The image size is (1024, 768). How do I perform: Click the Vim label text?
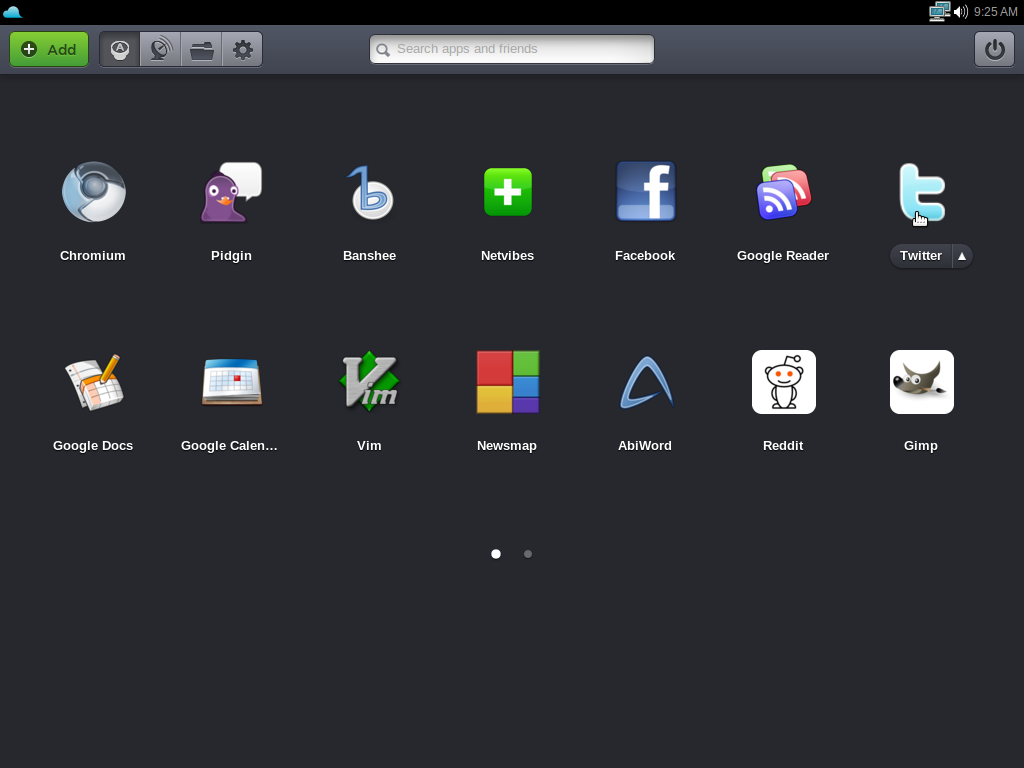pyautogui.click(x=369, y=446)
